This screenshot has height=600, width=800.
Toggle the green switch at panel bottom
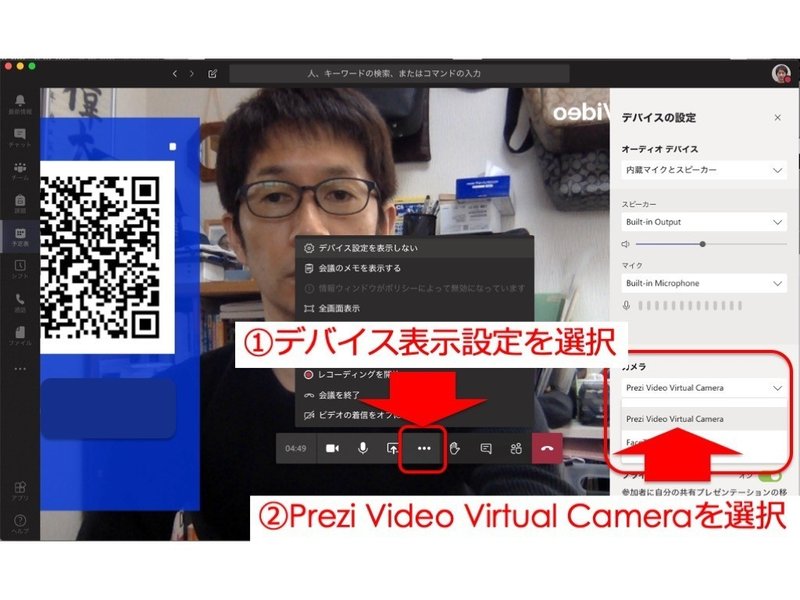click(x=770, y=477)
